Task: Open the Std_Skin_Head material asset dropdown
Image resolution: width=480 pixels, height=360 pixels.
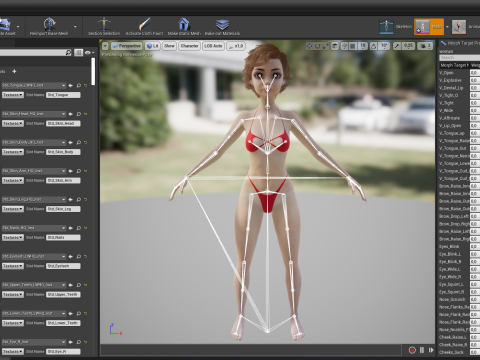Action: 34,114
